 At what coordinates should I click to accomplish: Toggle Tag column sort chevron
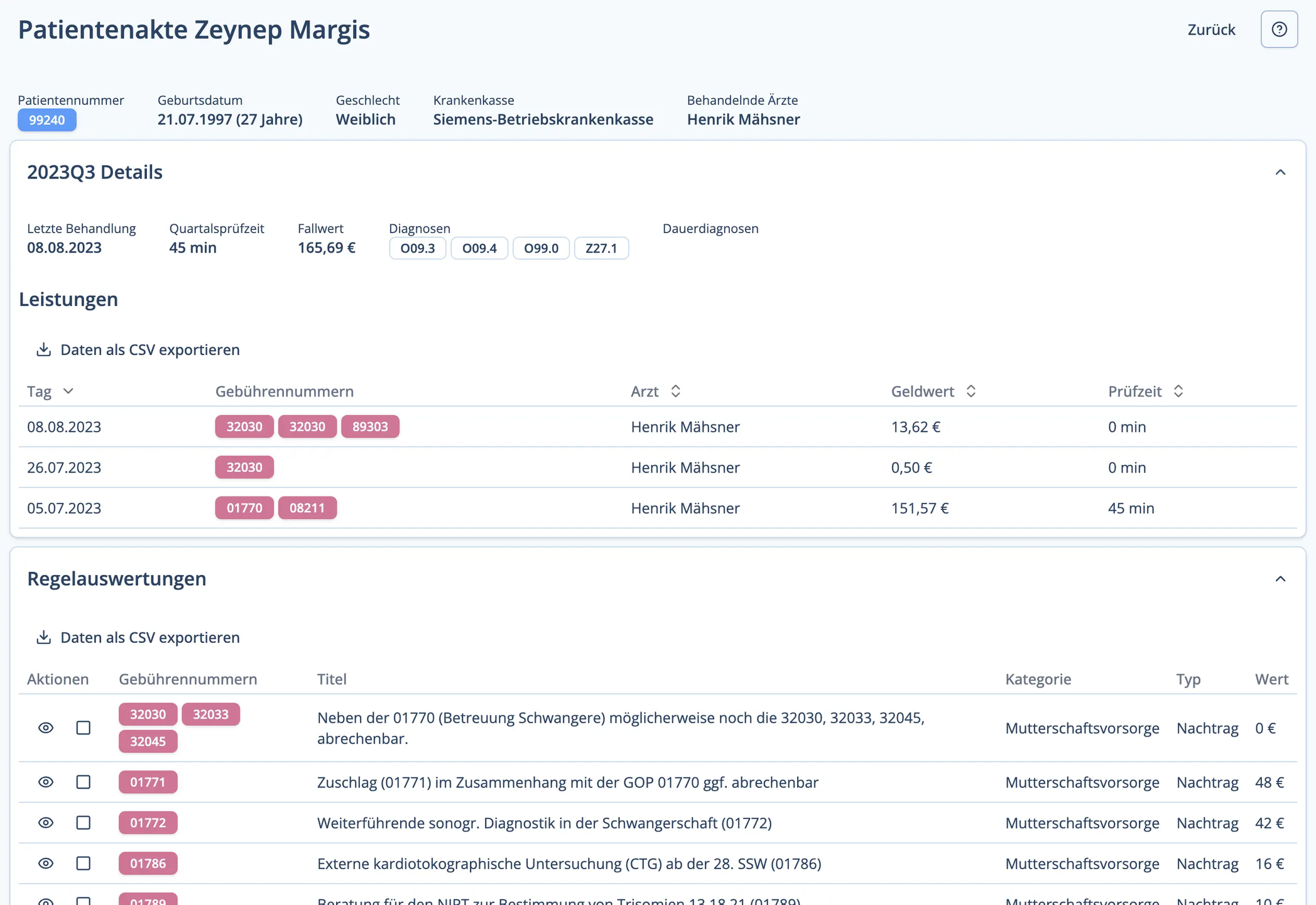(x=68, y=391)
